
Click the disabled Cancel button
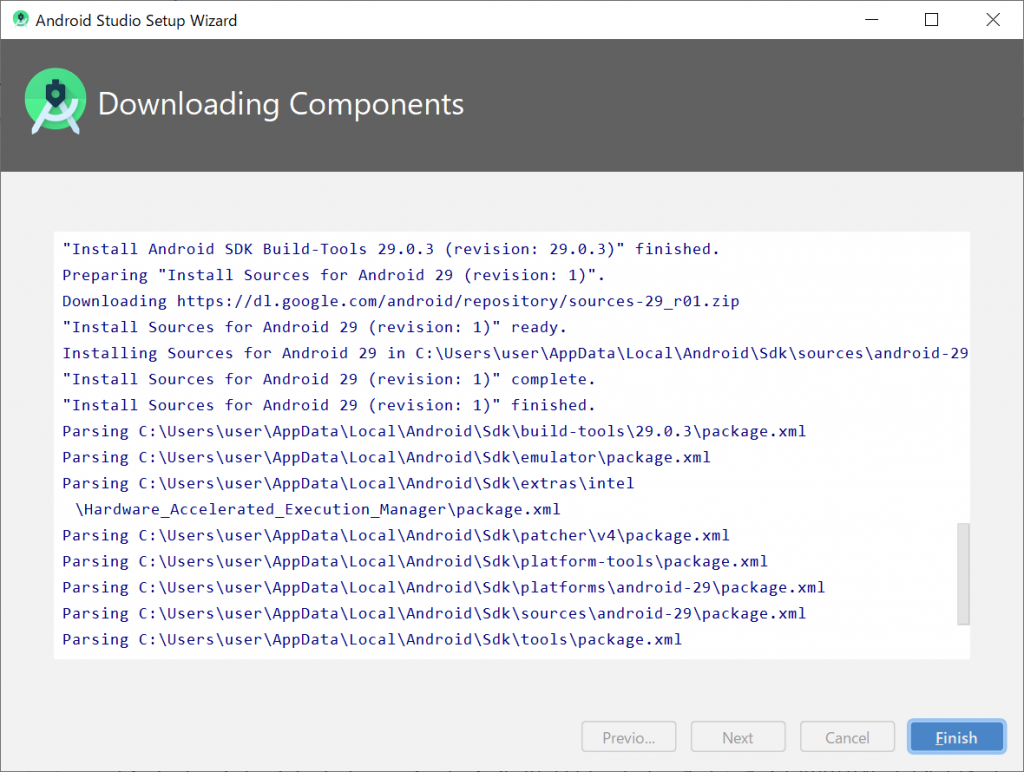point(847,738)
